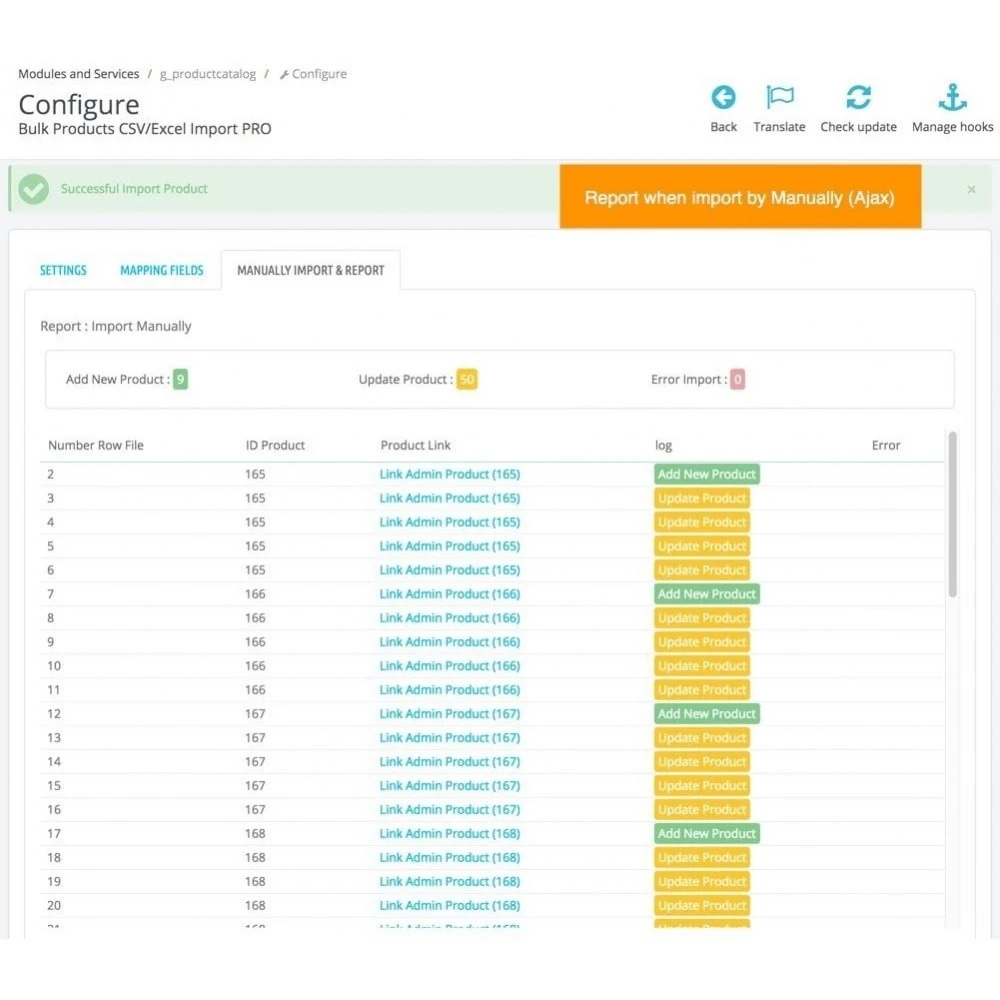Click Modules and Services breadcrumb
Image resolution: width=1000 pixels, height=1000 pixels.
(78, 74)
